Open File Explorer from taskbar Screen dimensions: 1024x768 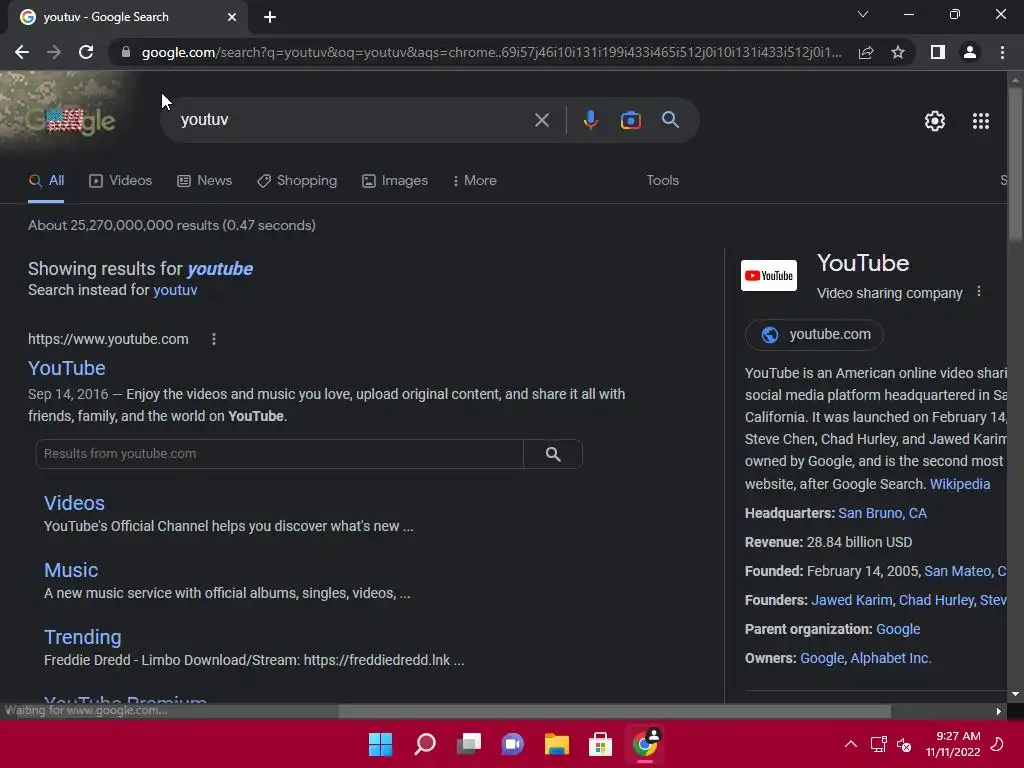click(556, 744)
